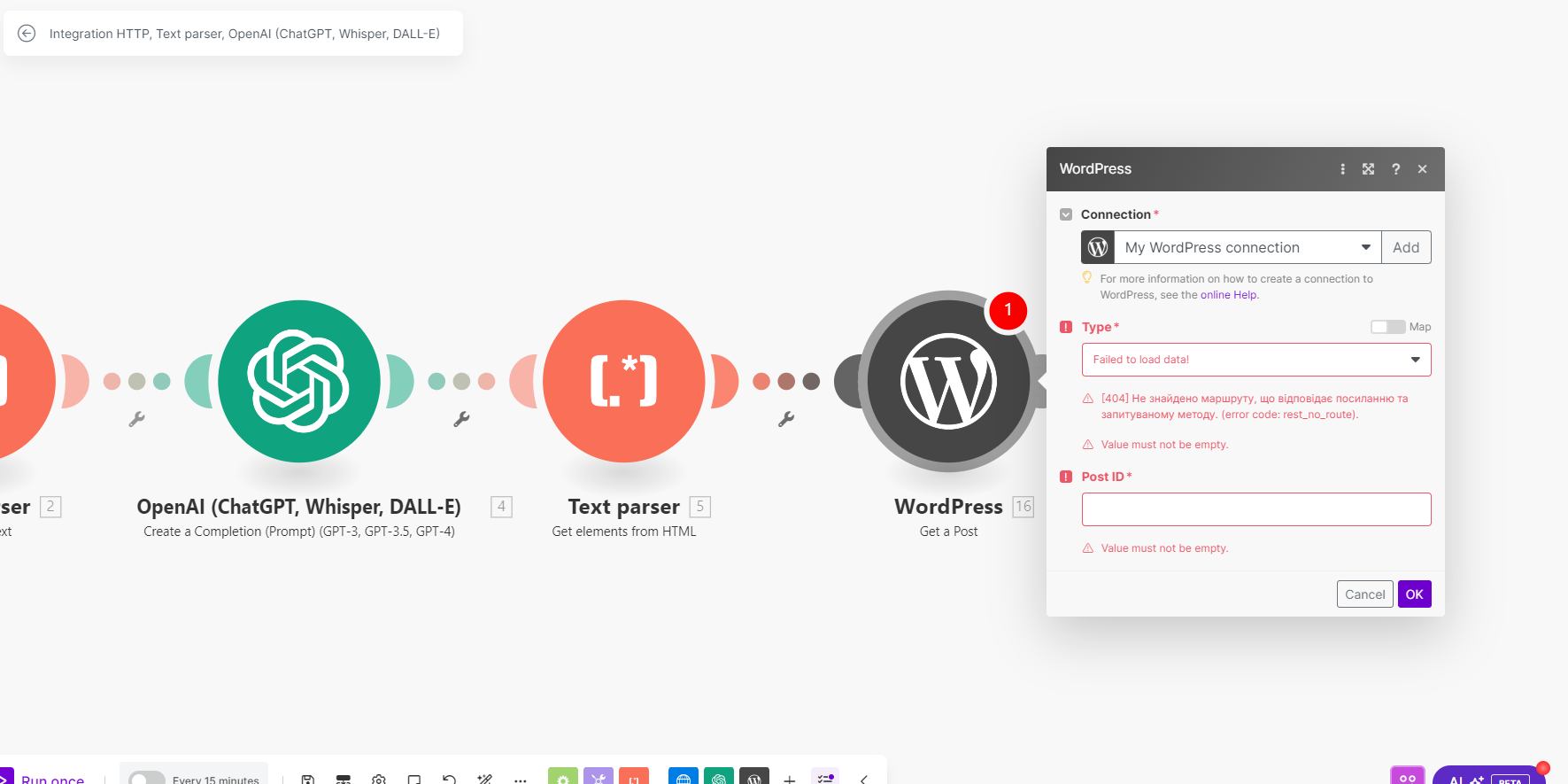Open the scenario settings gear icon
This screenshot has height=784, width=1568.
379,780
